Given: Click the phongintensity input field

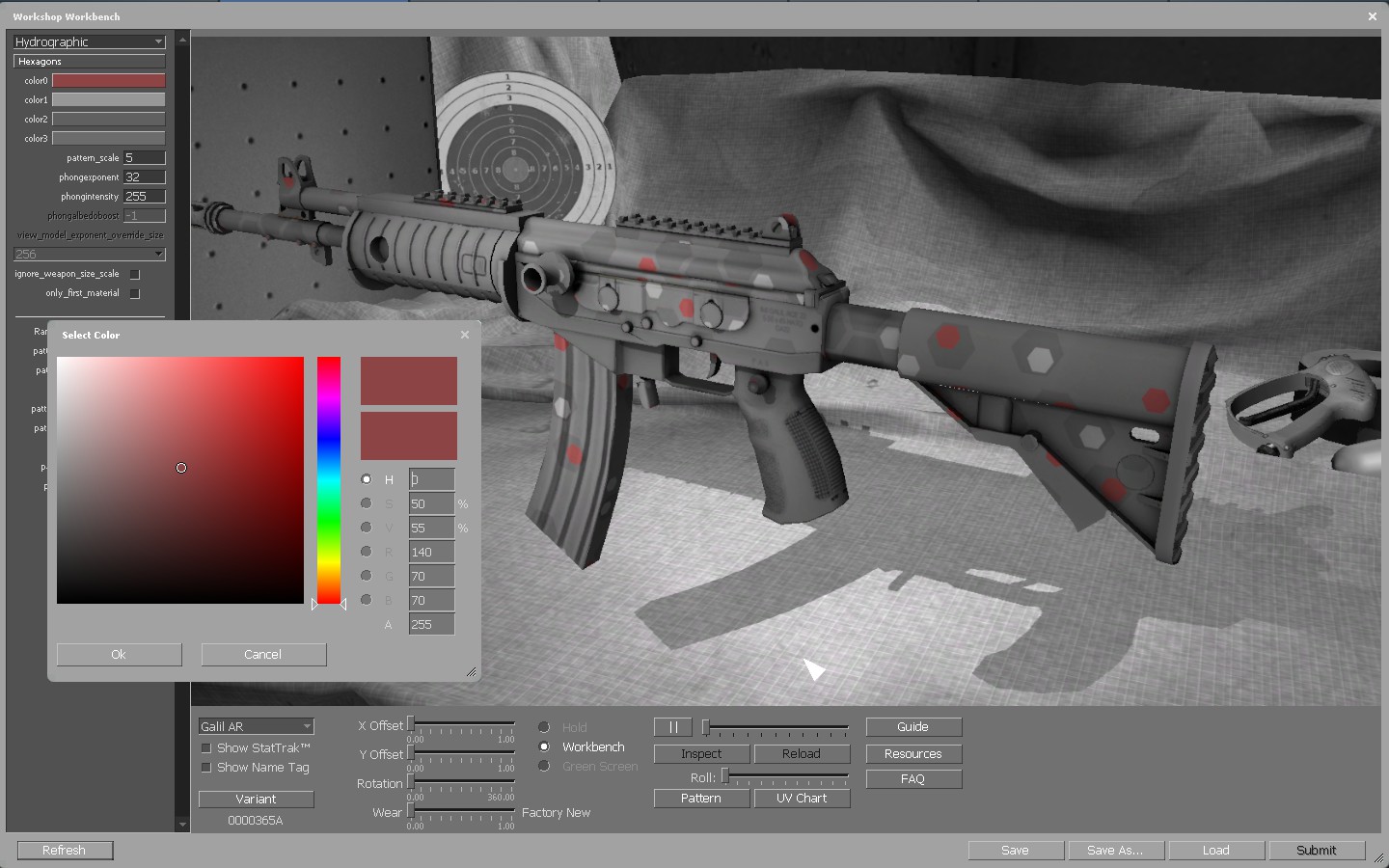Looking at the screenshot, I should (x=145, y=196).
